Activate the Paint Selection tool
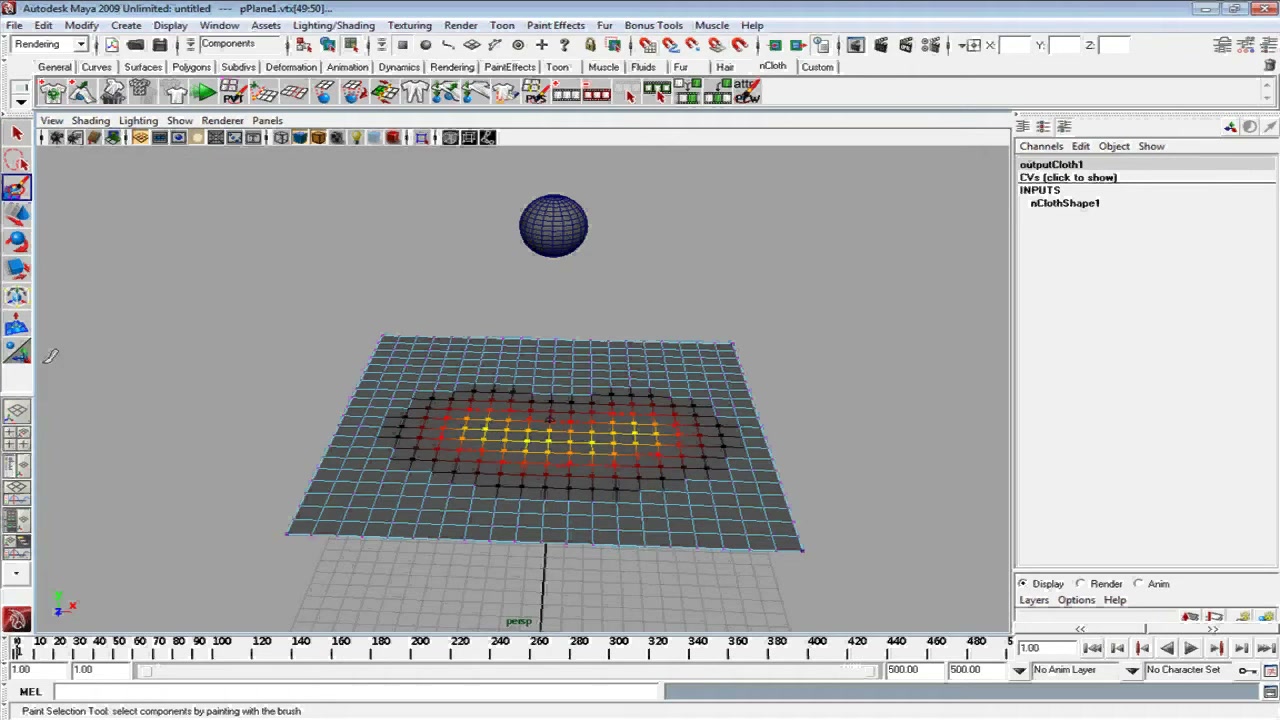 [16, 187]
